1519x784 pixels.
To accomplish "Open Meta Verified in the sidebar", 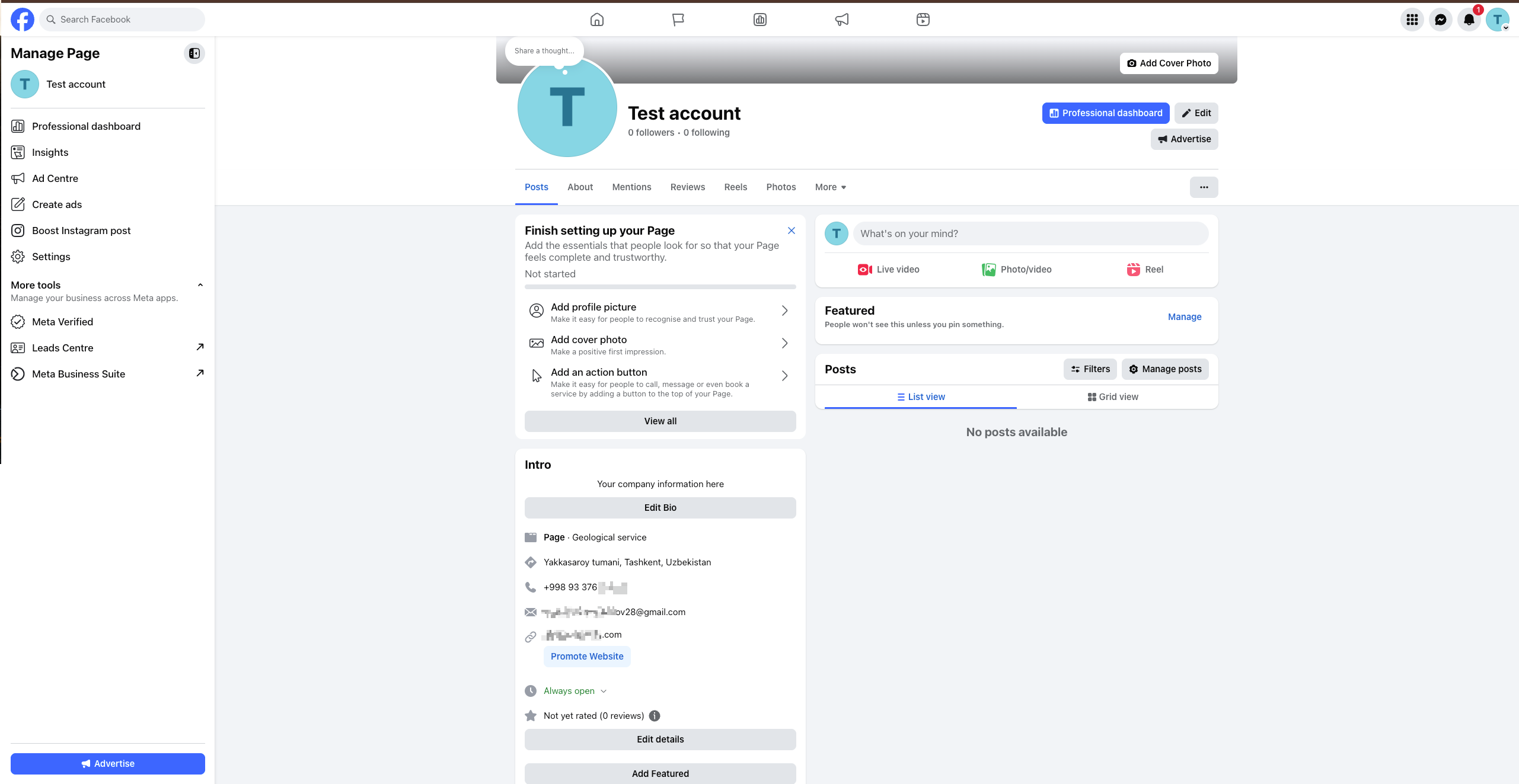I will coord(108,322).
